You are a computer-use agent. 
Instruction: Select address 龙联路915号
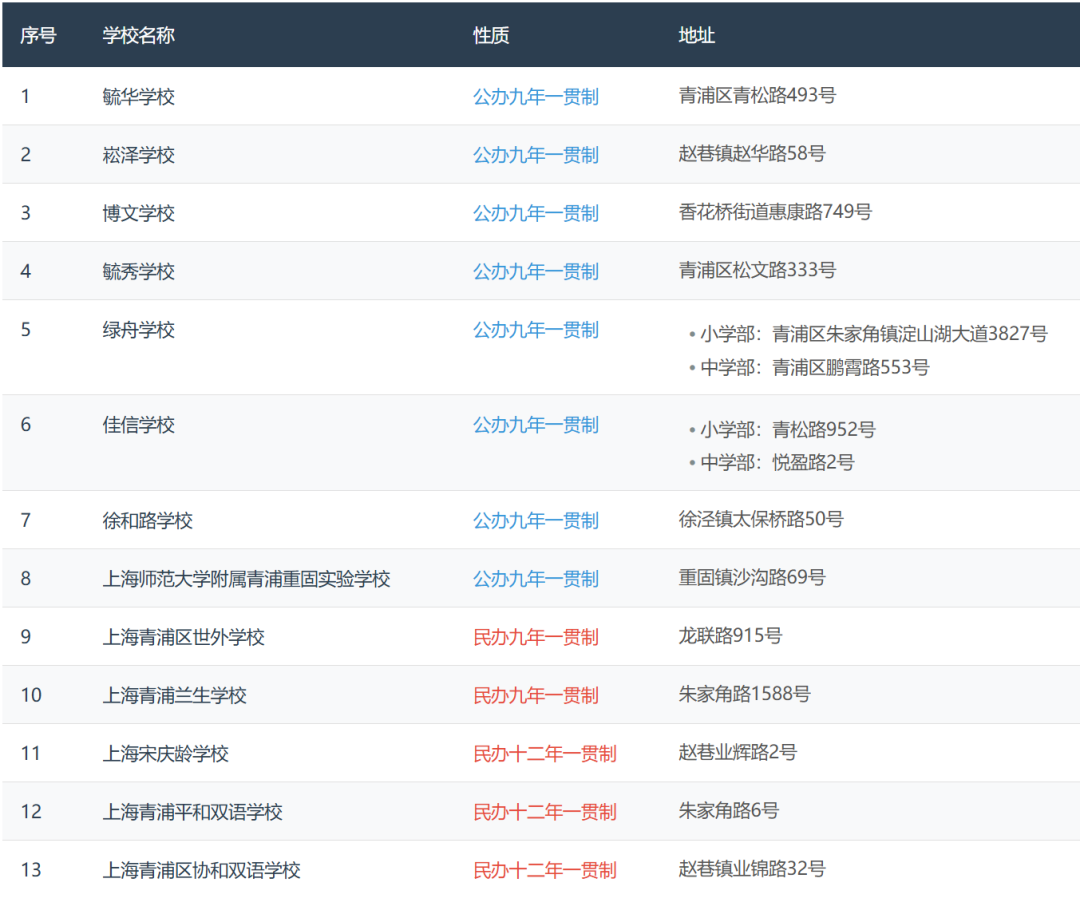click(x=730, y=635)
